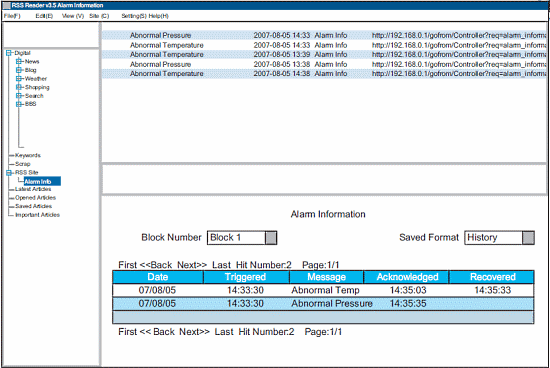This screenshot has width=550, height=368.
Task: Expand the Weather tree node
Action: pyautogui.click(x=19, y=79)
